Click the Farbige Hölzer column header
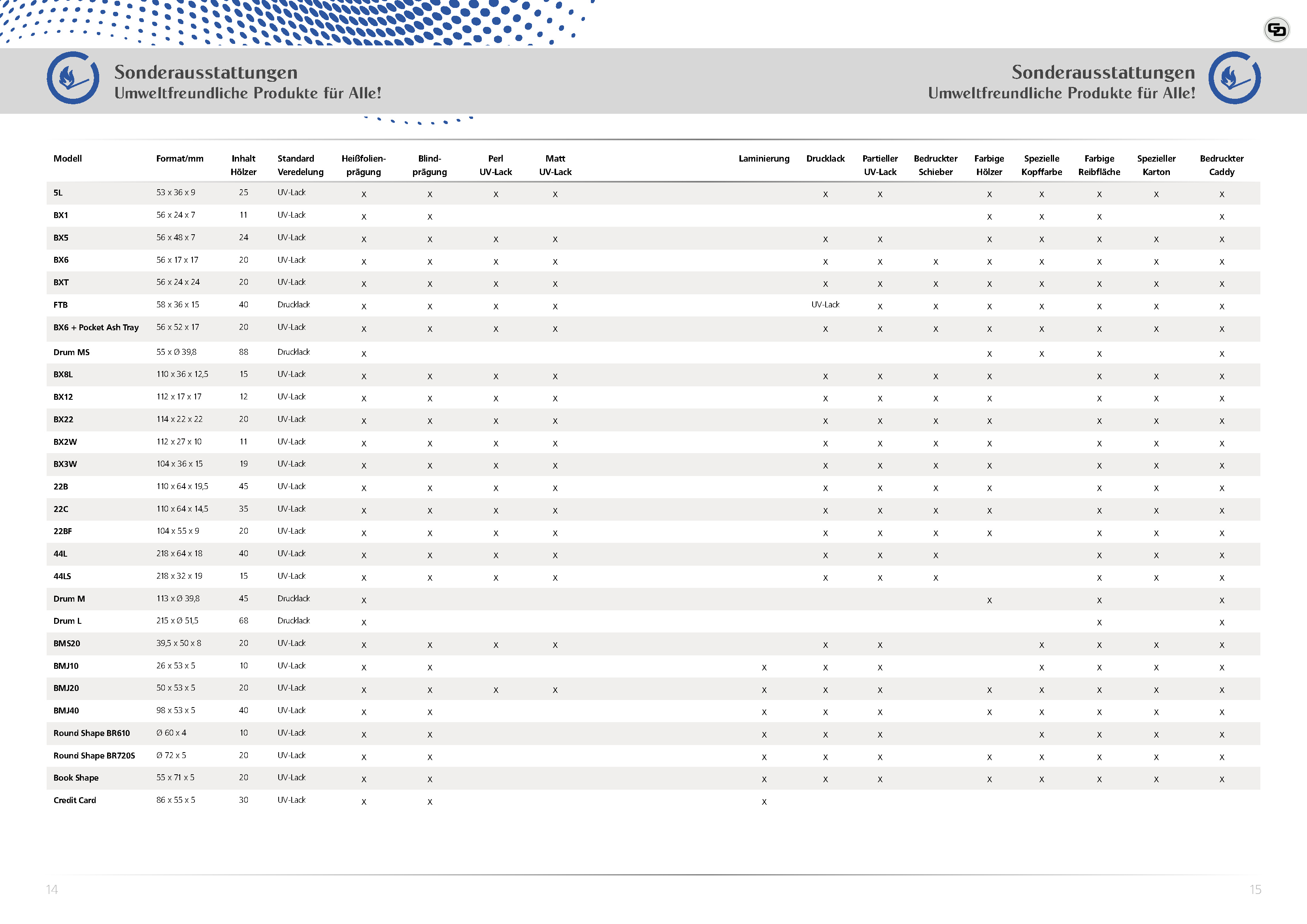 989,165
